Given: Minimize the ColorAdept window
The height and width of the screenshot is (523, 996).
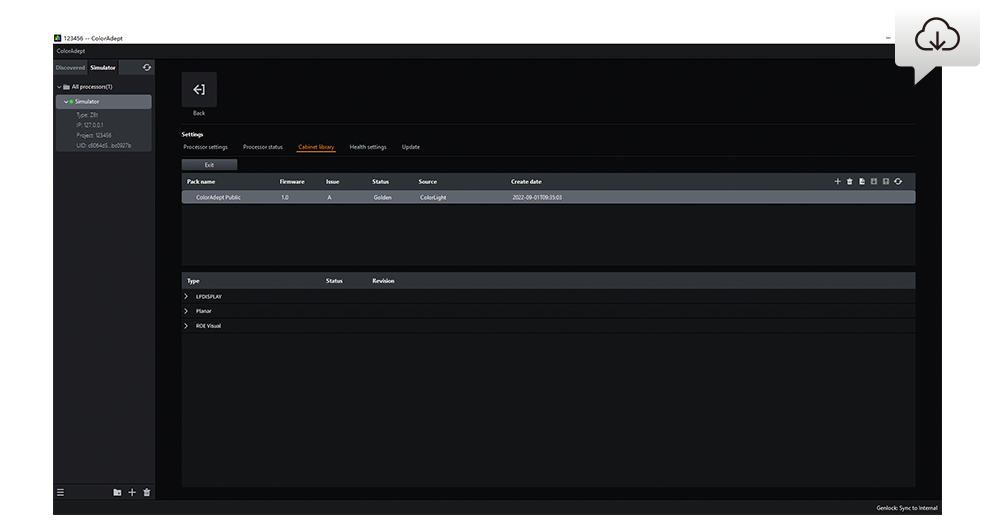Looking at the screenshot, I should 888,38.
